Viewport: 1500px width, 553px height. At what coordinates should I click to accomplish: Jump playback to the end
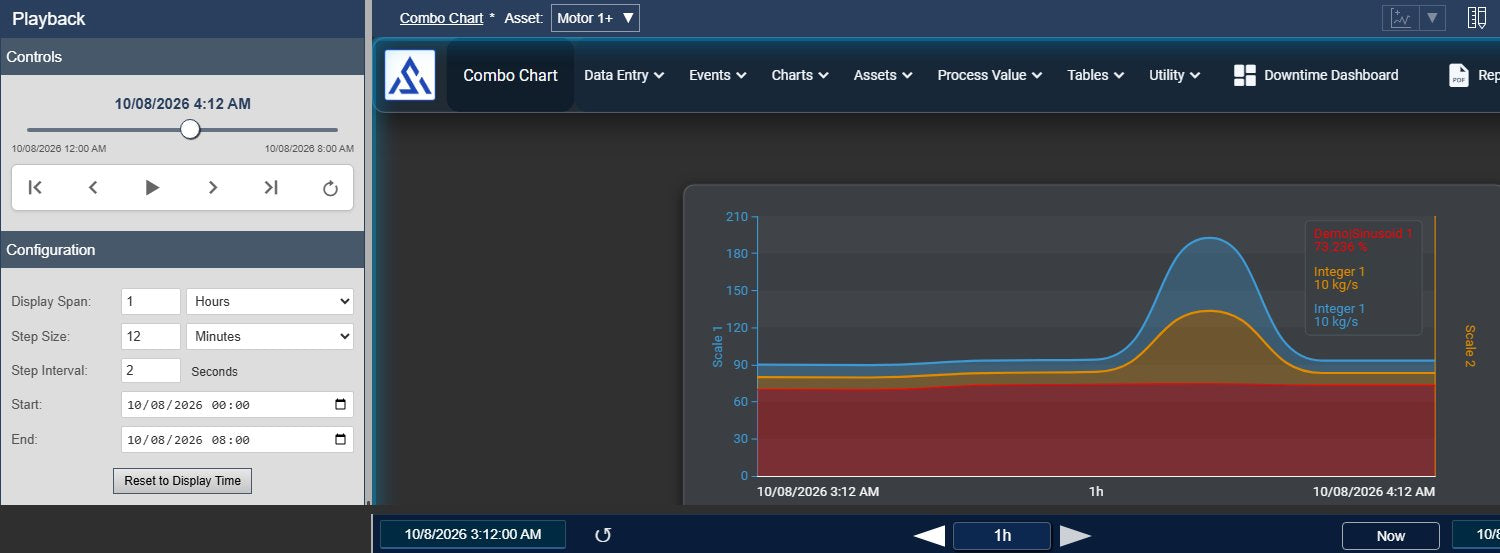(271, 187)
